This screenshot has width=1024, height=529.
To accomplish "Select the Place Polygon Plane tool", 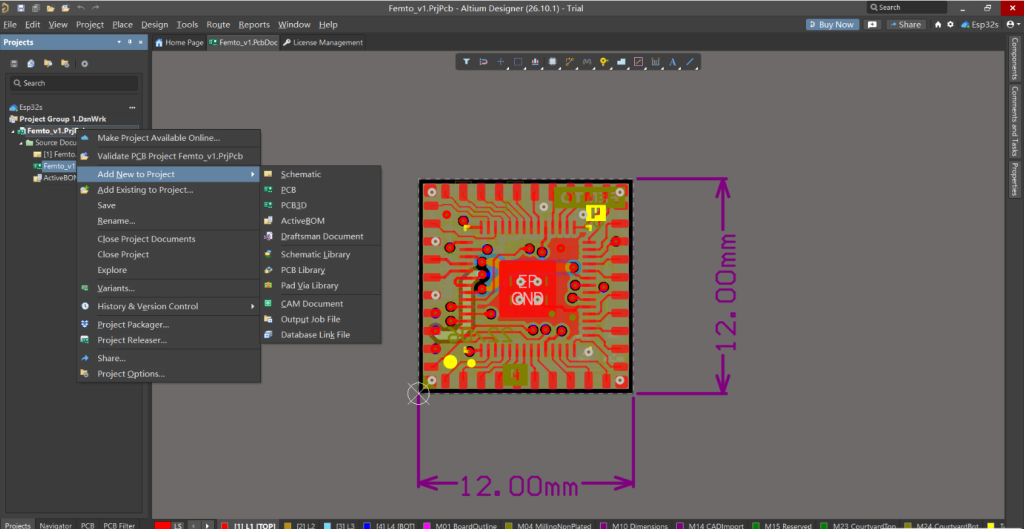I will point(621,61).
